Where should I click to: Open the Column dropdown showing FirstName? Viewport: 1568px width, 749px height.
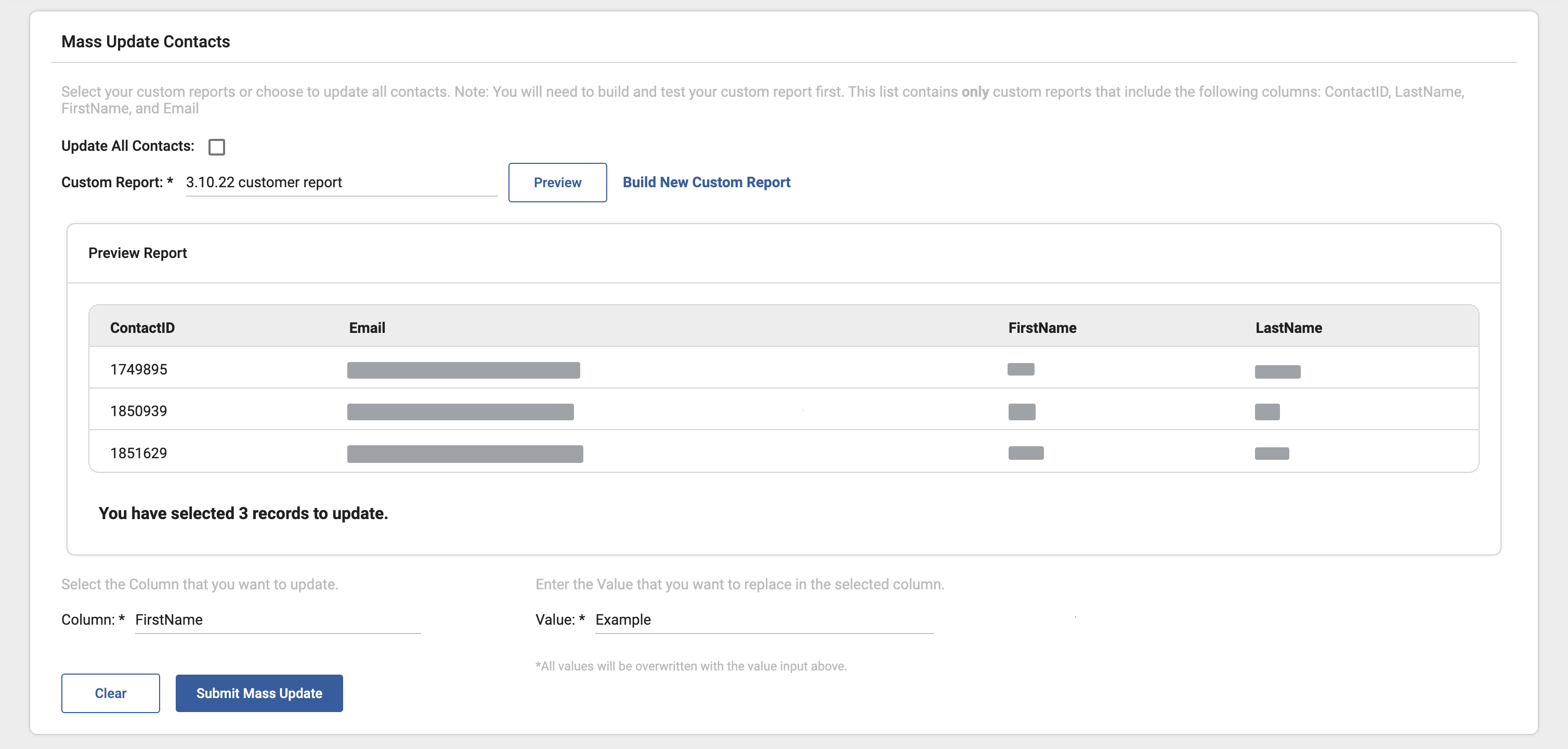coord(277,620)
